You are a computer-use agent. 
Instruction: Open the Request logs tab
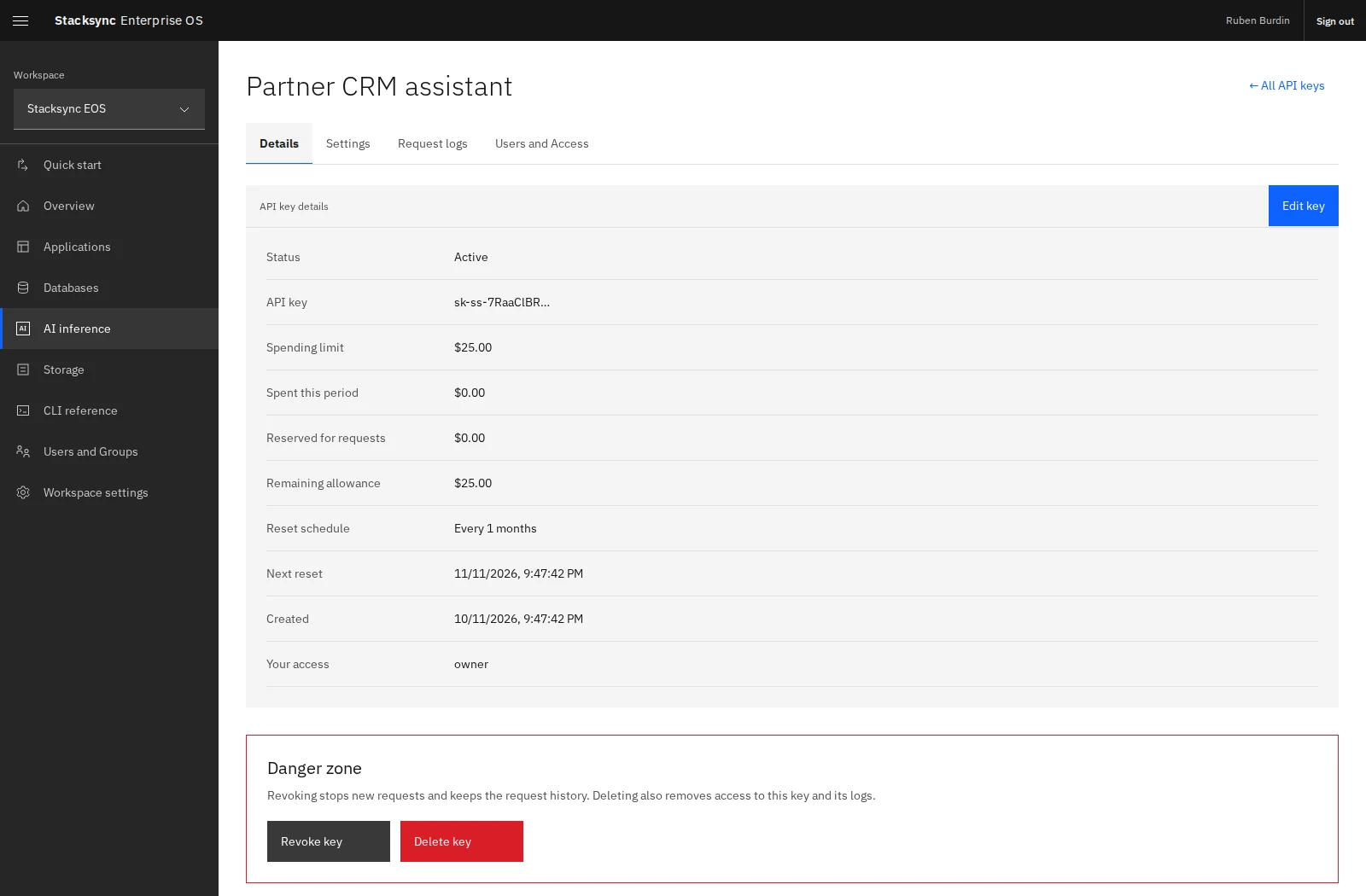coord(433,143)
